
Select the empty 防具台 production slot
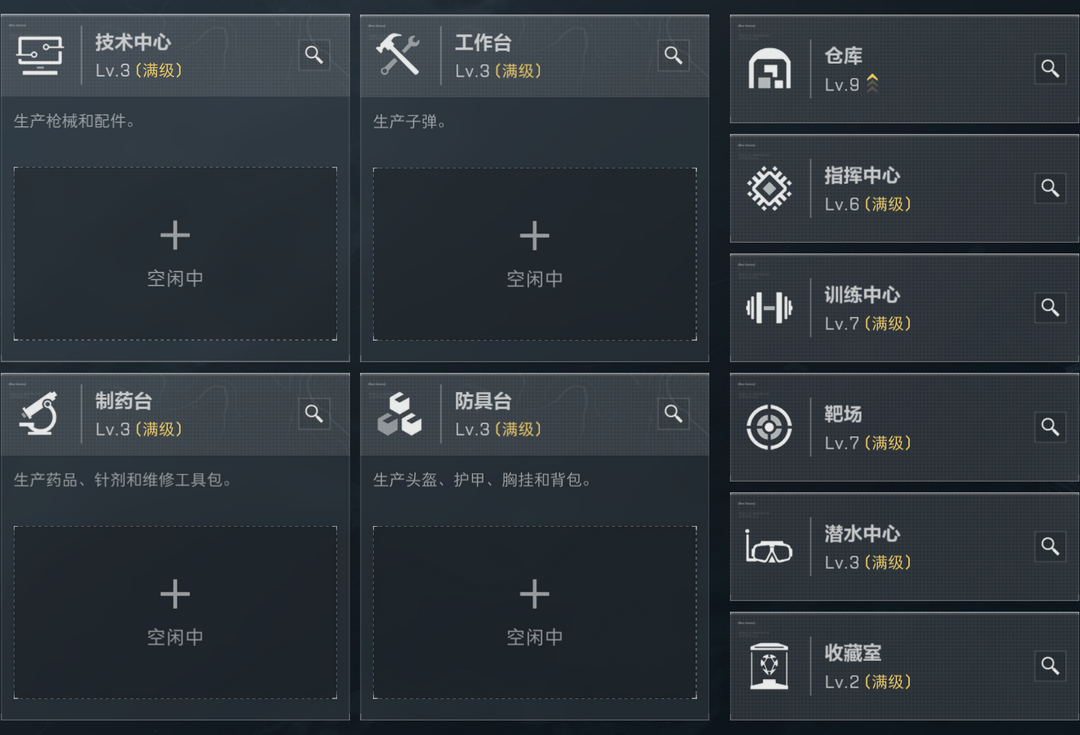coord(535,612)
